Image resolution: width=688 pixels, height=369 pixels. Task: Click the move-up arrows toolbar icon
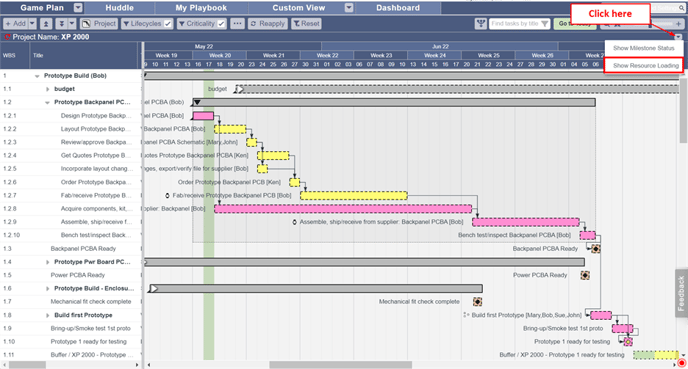(x=46, y=24)
